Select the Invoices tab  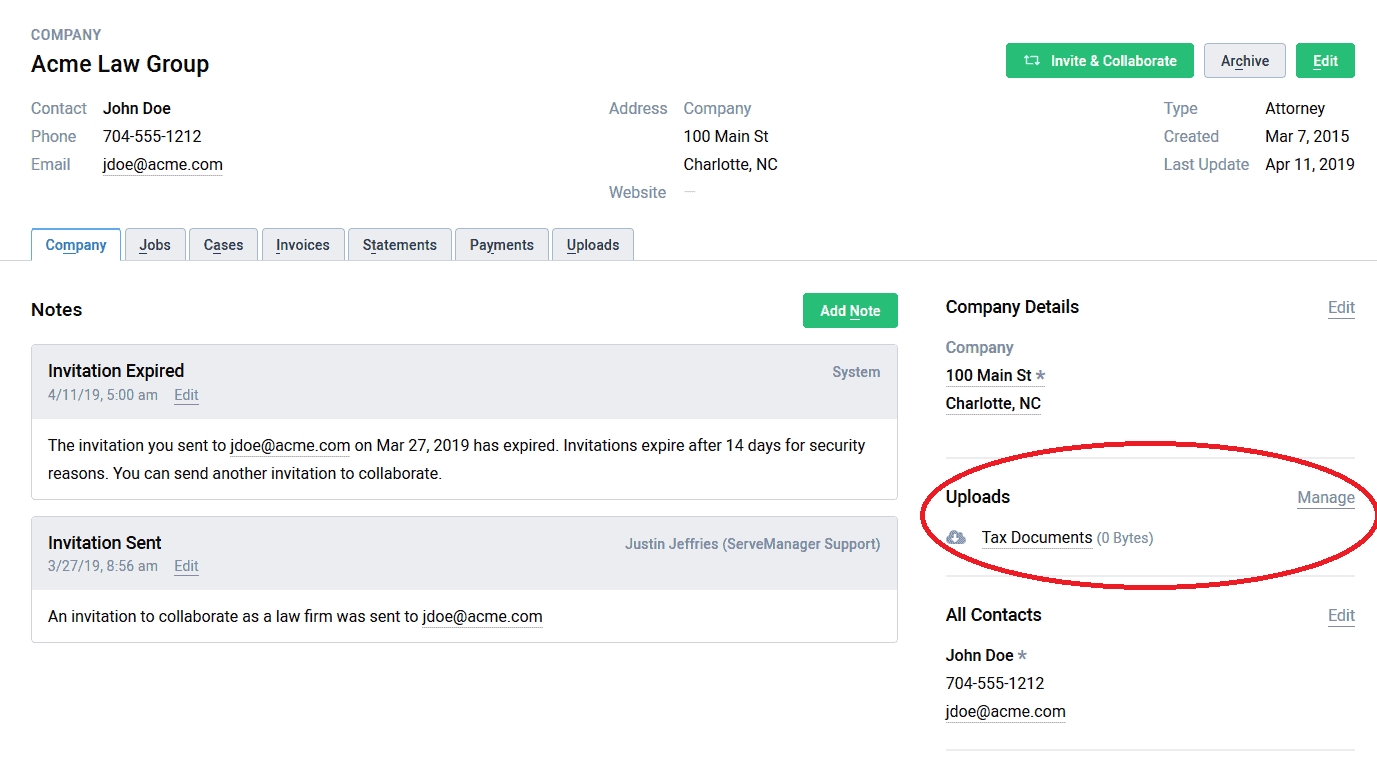[x=303, y=244]
